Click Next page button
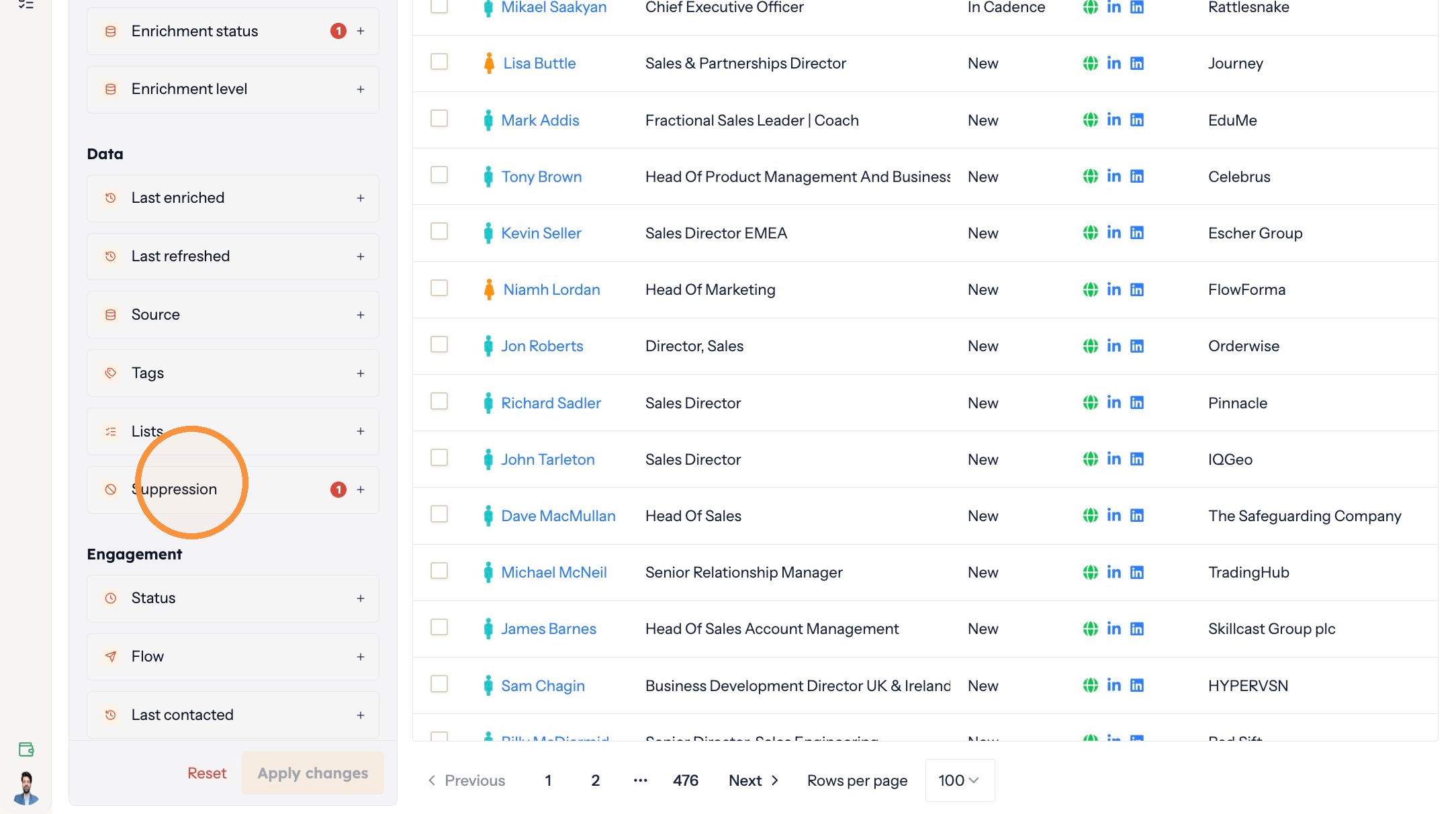 (754, 780)
